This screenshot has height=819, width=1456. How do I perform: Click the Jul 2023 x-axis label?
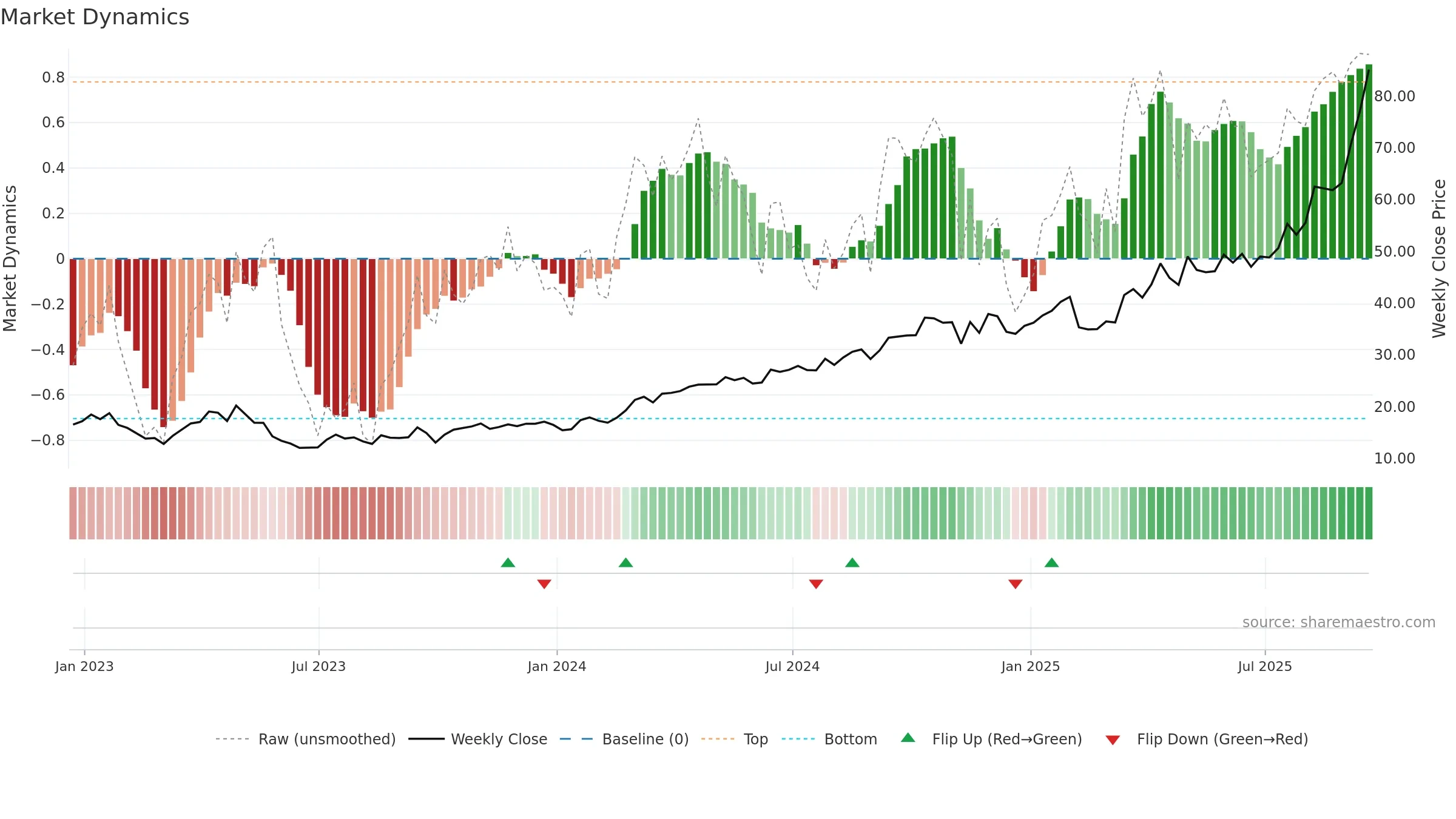coord(318,666)
